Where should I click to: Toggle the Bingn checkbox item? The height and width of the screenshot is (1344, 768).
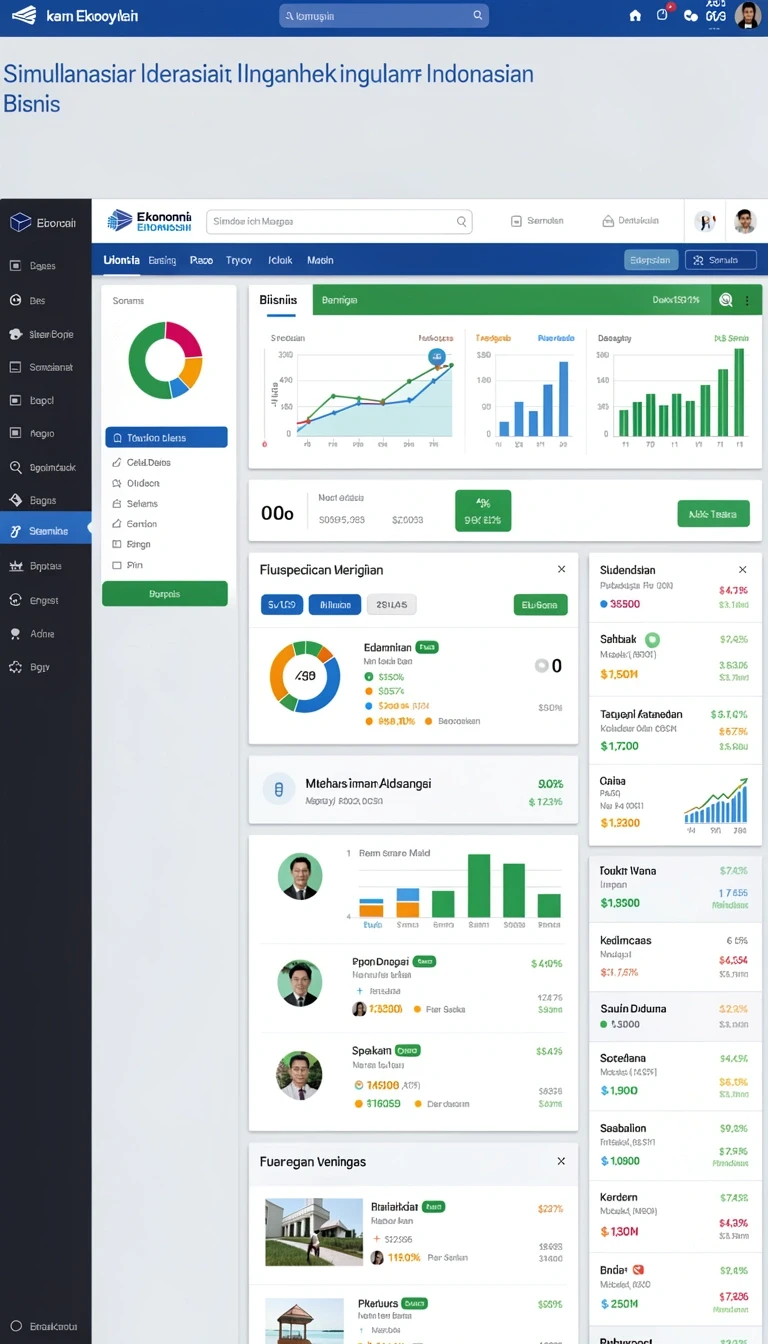click(131, 544)
